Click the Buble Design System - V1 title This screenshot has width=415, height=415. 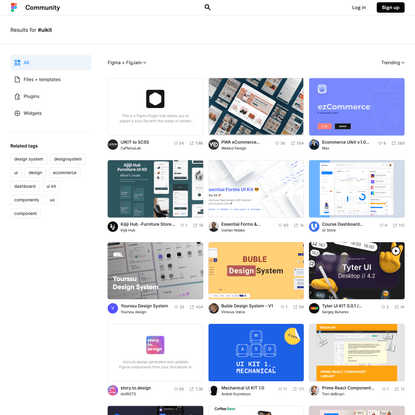pos(247,306)
